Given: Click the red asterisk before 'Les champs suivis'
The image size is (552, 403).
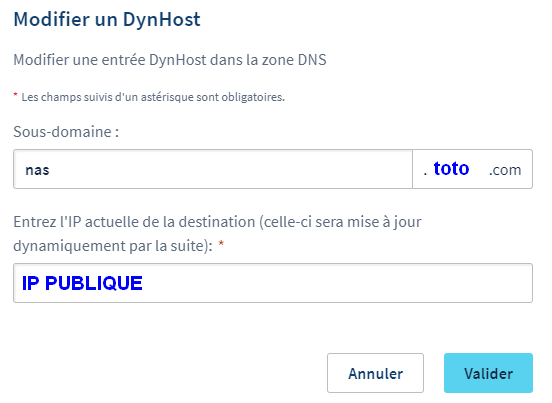Looking at the screenshot, I should (x=15, y=95).
